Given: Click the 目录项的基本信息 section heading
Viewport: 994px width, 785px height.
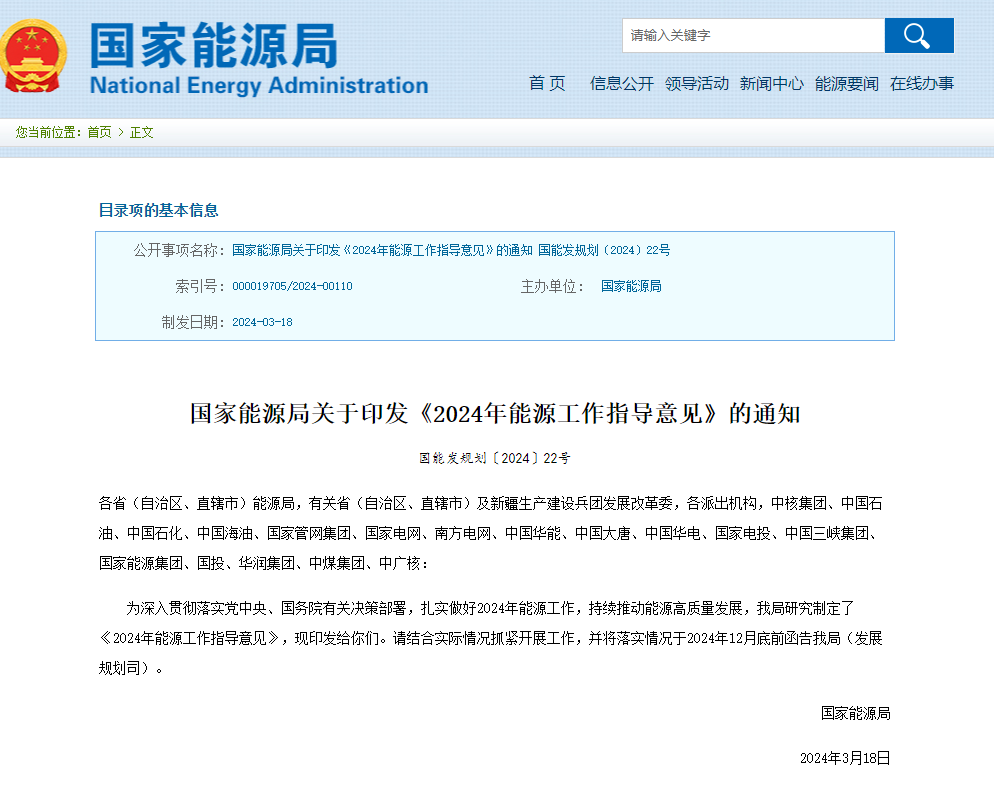Looking at the screenshot, I should click(158, 210).
